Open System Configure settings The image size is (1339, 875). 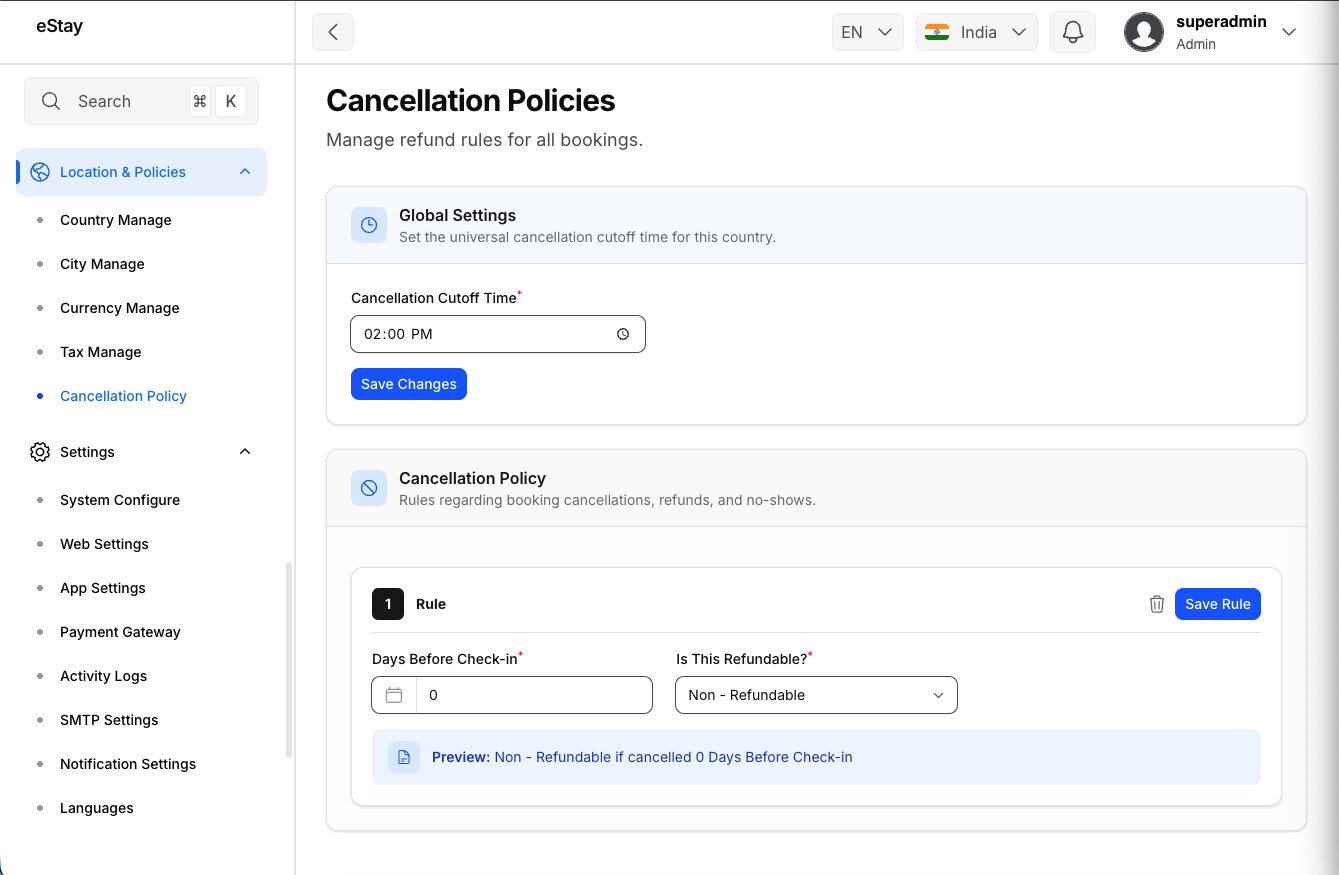120,500
